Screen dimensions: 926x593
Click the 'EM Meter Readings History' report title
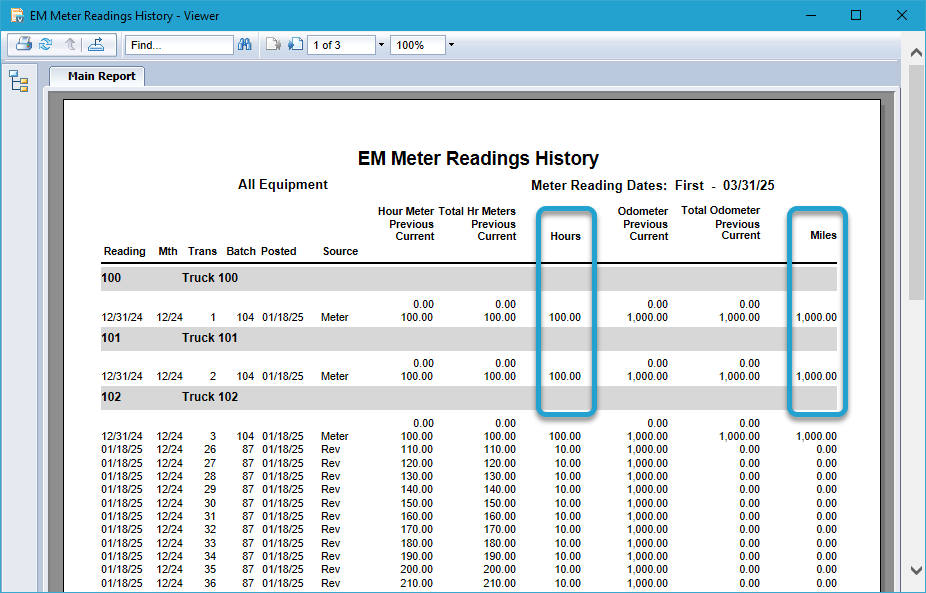478,158
